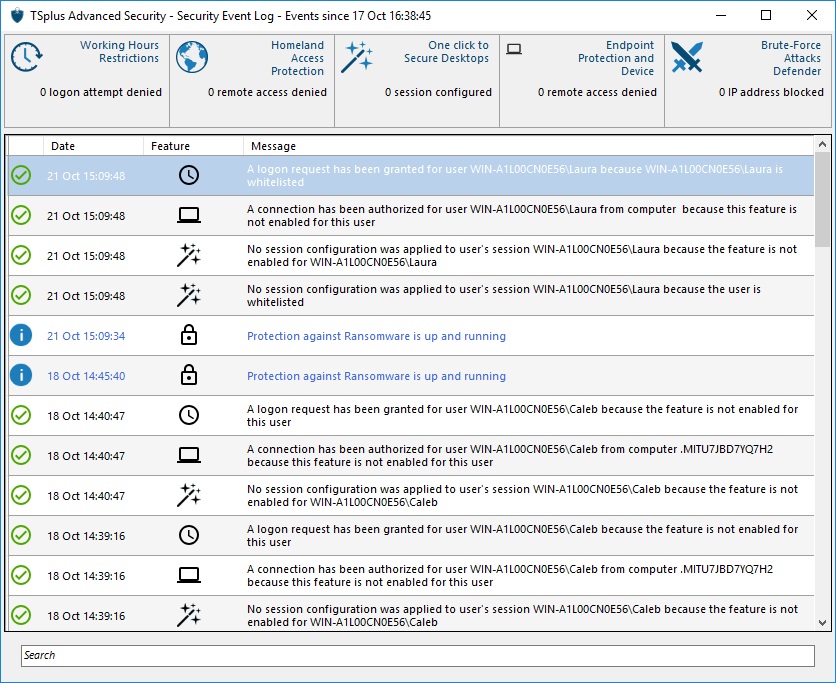Click laptop feature icon in 21 Oct Laura connection row
The height and width of the screenshot is (683, 836).
pos(189,215)
